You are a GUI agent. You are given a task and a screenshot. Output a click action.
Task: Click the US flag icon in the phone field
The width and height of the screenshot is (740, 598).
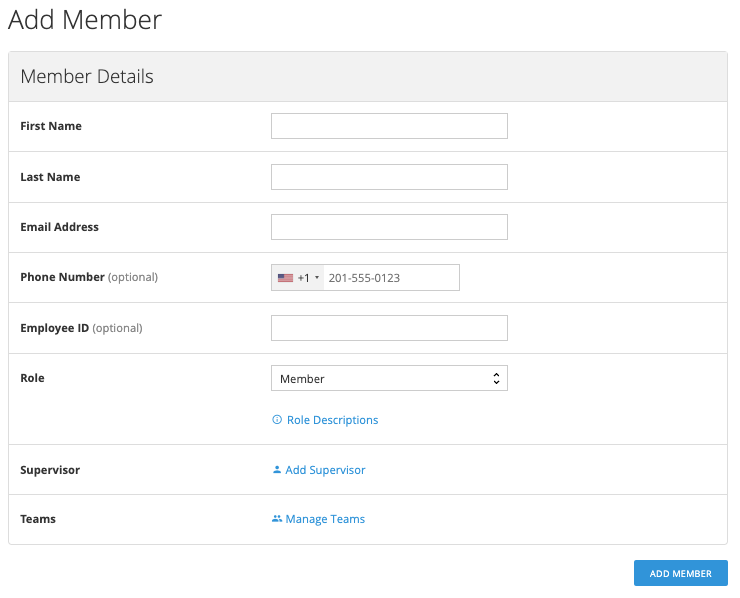click(285, 278)
